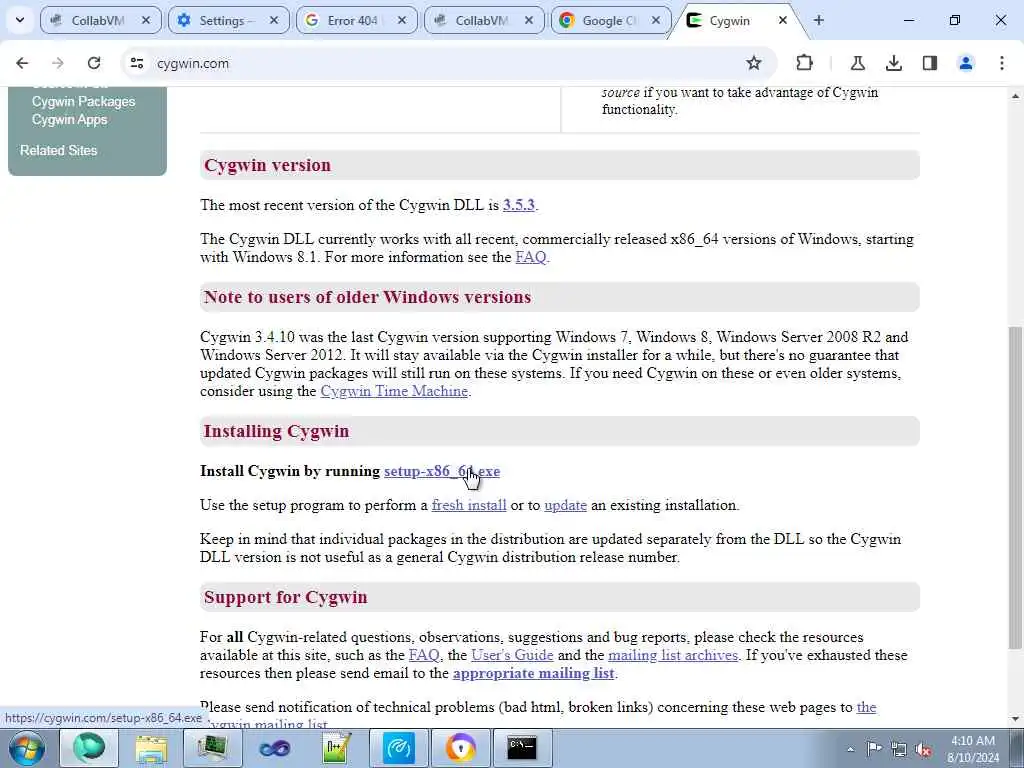This screenshot has height=768, width=1024.
Task: Close the Google Chrome tab
Action: 656,20
